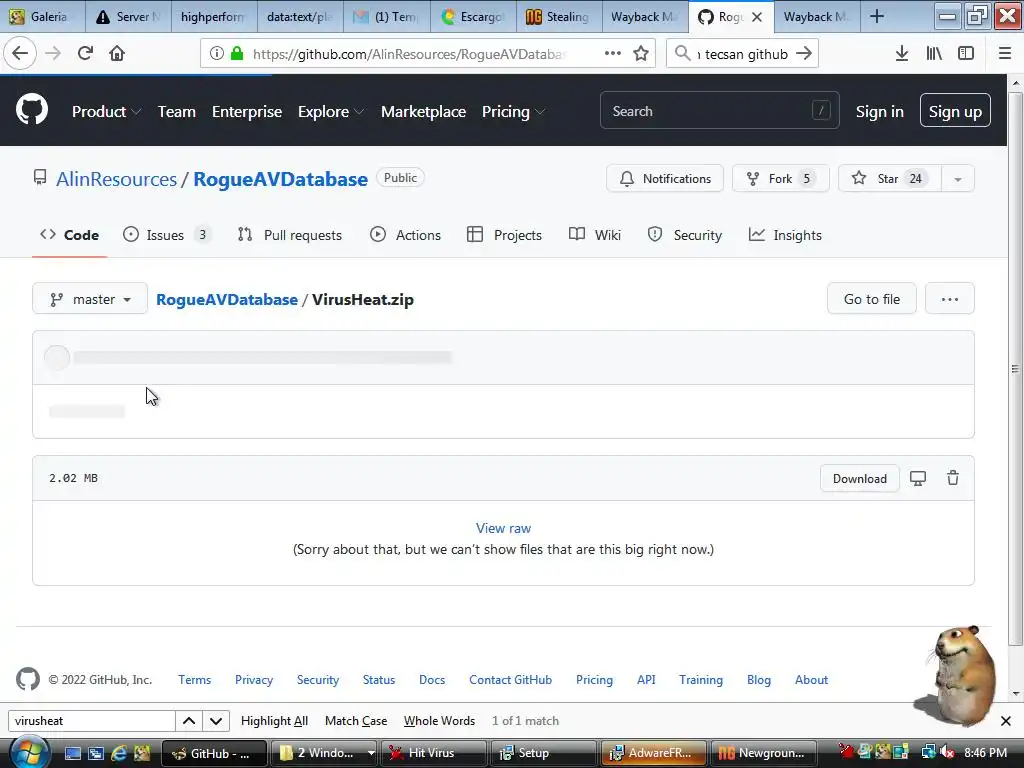The width and height of the screenshot is (1024, 768).
Task: Star the RogueAVDatabase repository
Action: (x=889, y=179)
